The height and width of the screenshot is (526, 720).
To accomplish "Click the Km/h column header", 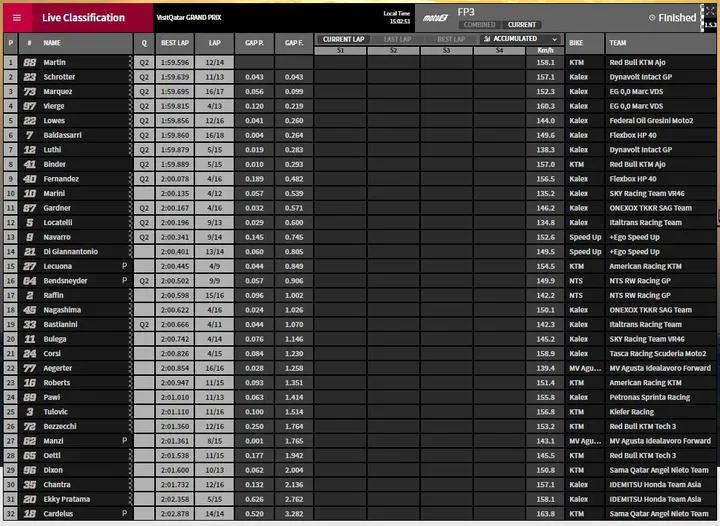I will 545,50.
